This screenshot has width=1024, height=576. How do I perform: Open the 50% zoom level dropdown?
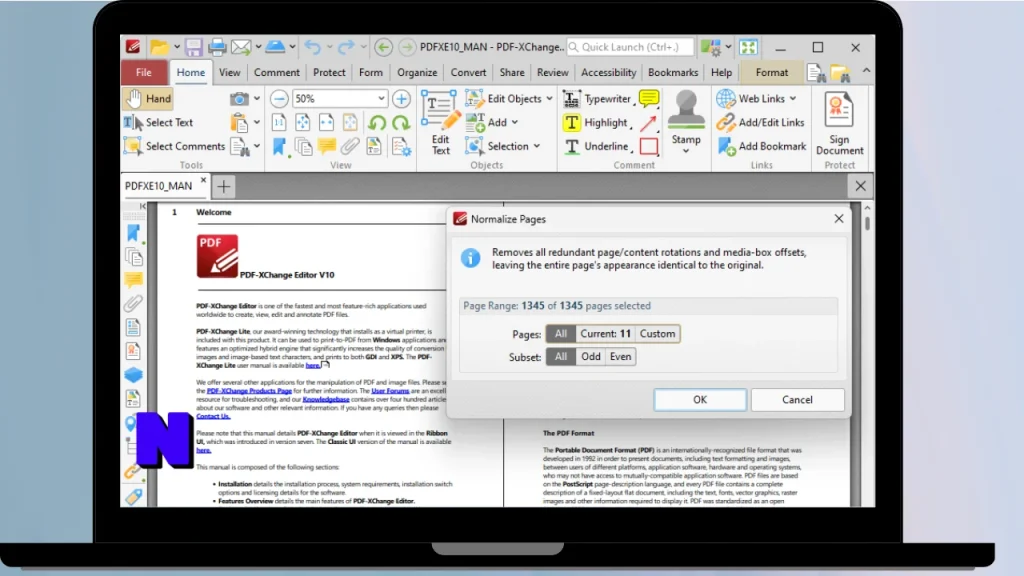coord(381,99)
